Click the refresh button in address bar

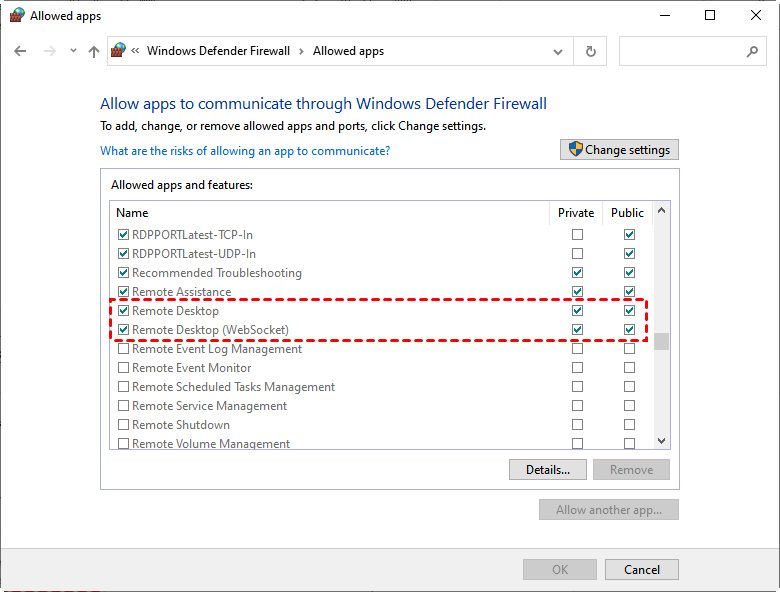pyautogui.click(x=591, y=51)
